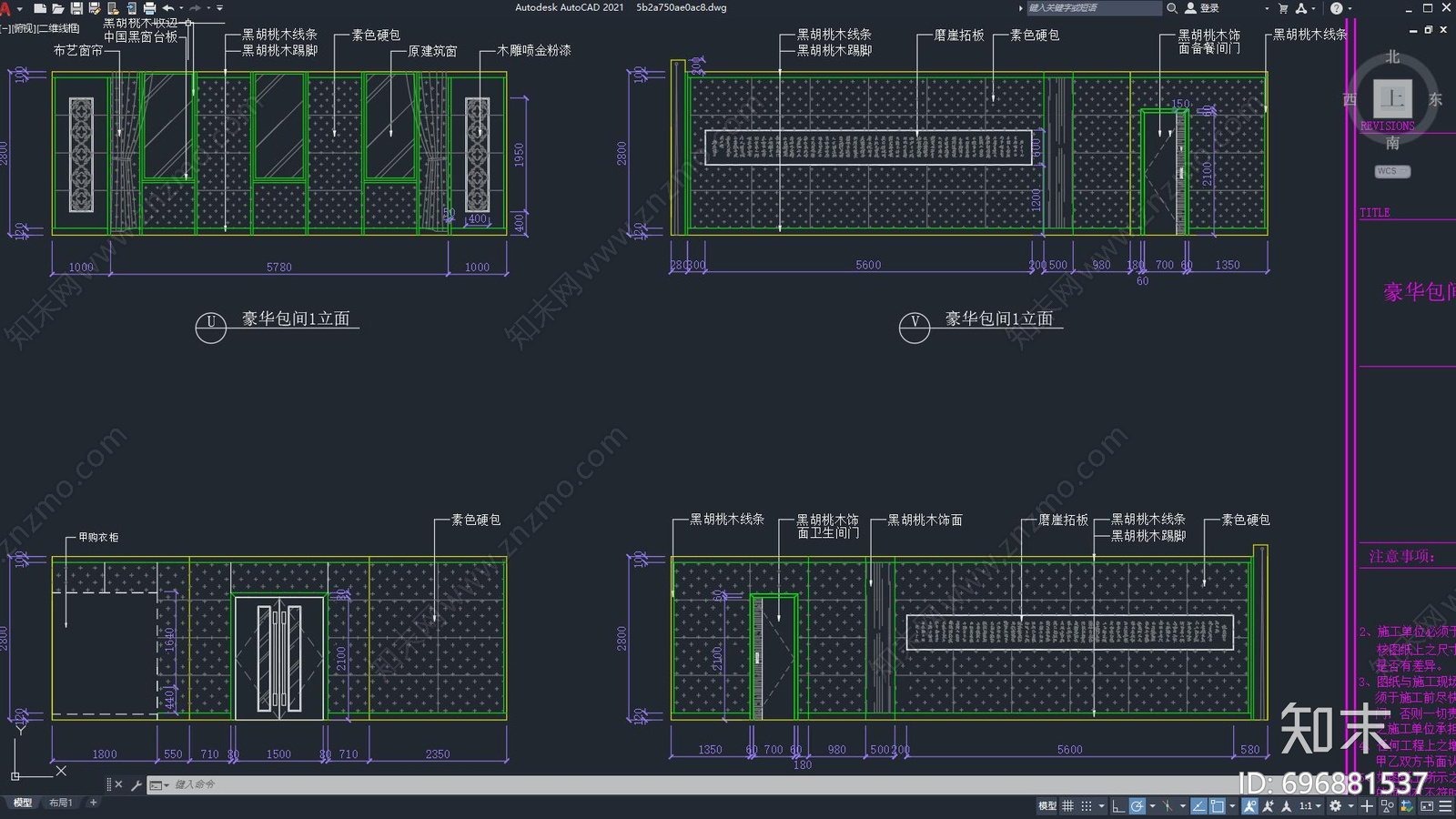Open polar tracking angle dropdown arrow
Image resolution: width=1456 pixels, height=819 pixels.
click(1152, 806)
